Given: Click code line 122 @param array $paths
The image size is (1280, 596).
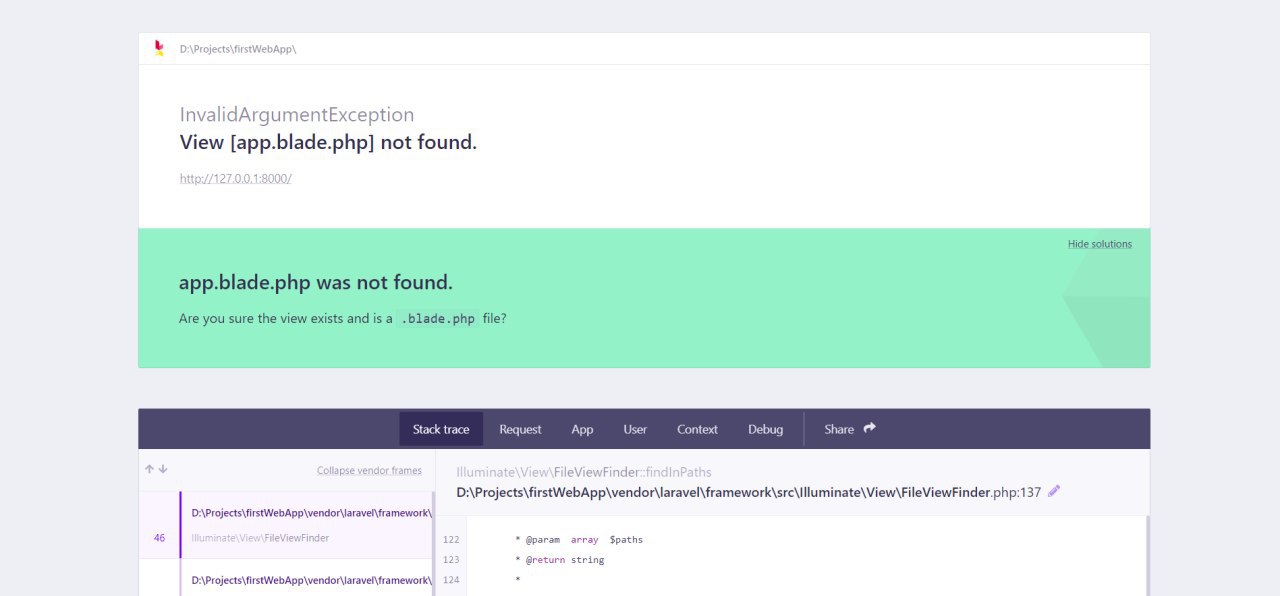Looking at the screenshot, I should tap(579, 540).
